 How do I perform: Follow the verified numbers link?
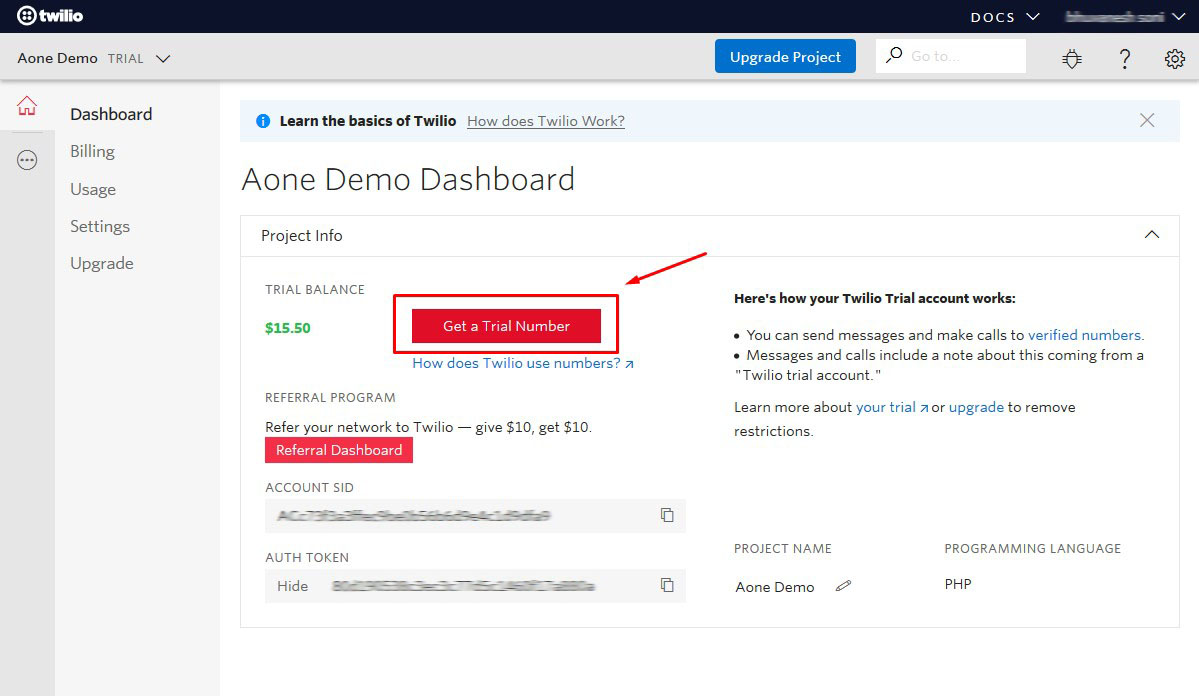[1084, 335]
